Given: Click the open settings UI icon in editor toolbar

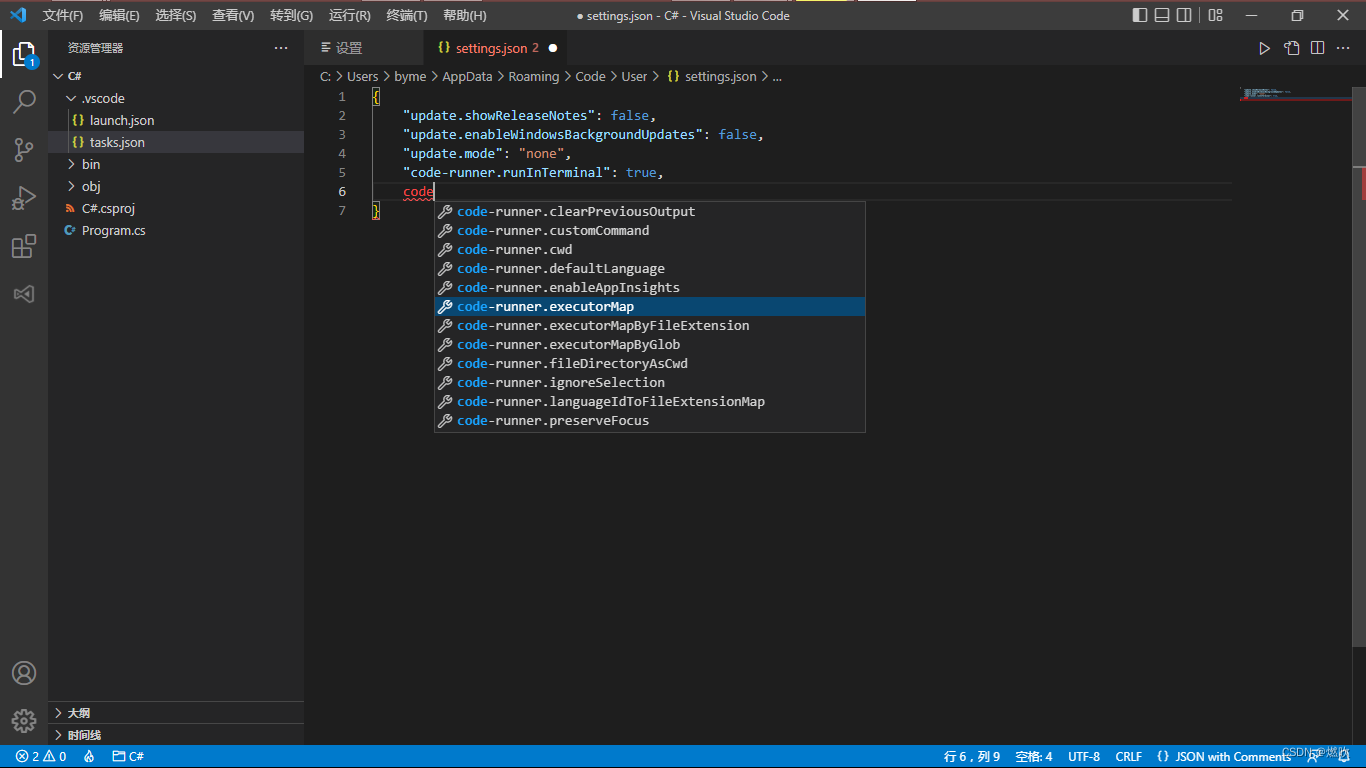Looking at the screenshot, I should (x=1292, y=48).
